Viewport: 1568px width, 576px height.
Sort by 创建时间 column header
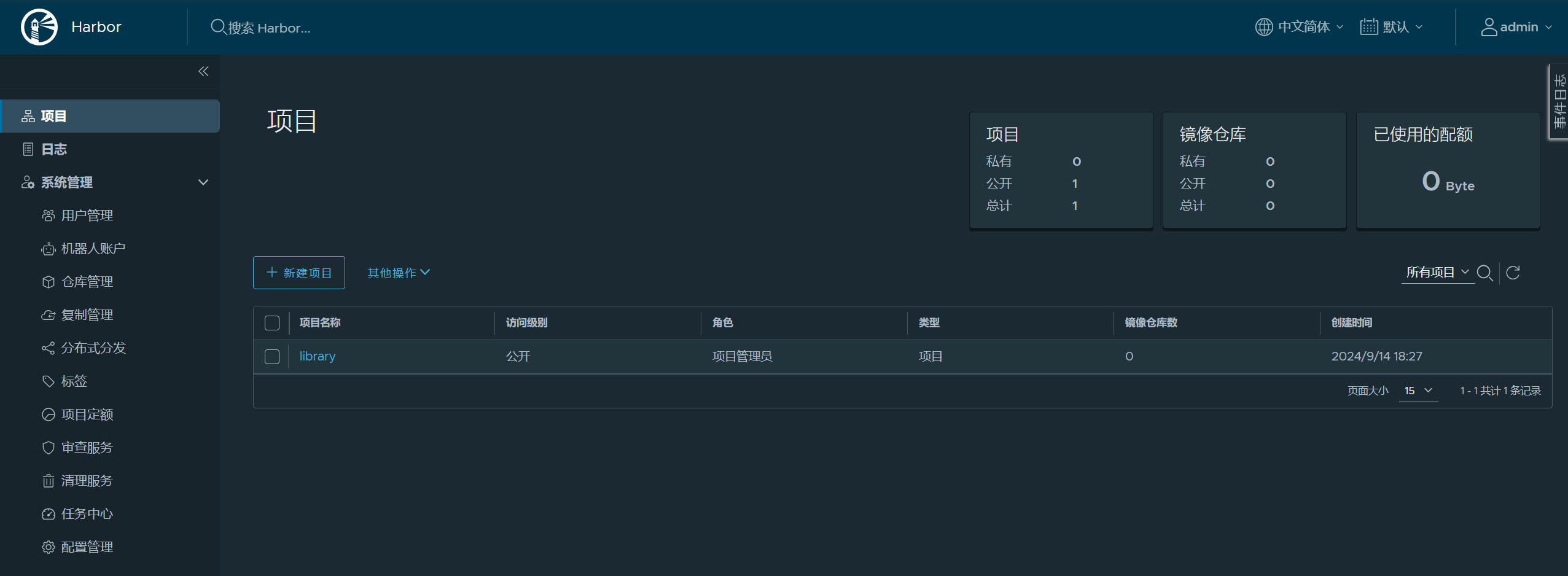tap(1352, 323)
